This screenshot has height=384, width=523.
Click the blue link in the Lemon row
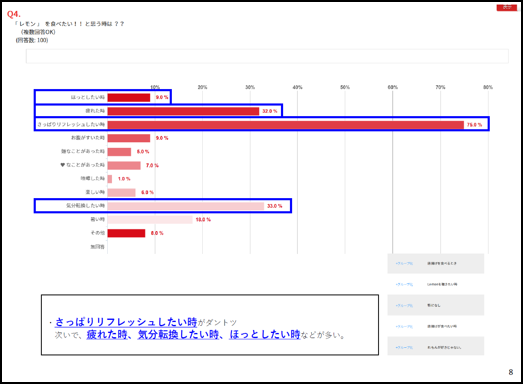[x=404, y=285]
